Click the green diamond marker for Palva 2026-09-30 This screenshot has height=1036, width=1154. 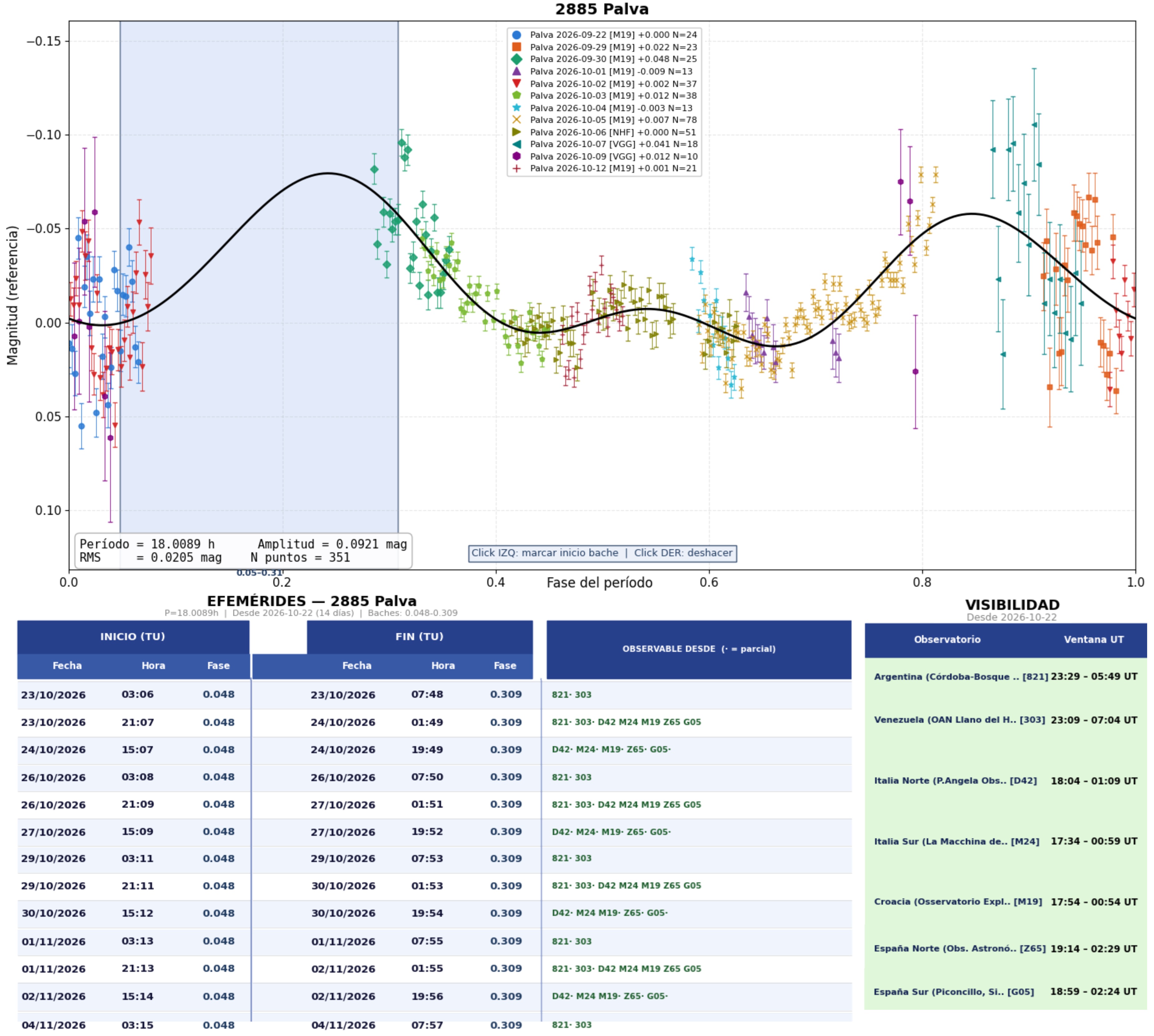[516, 59]
